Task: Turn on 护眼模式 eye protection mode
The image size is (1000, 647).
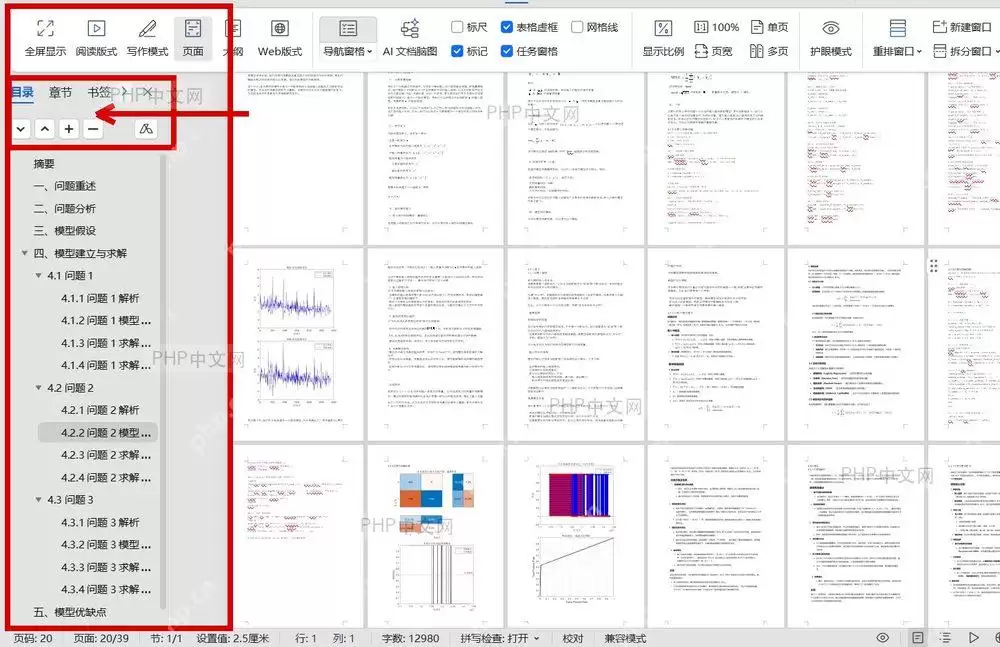Action: 830,38
